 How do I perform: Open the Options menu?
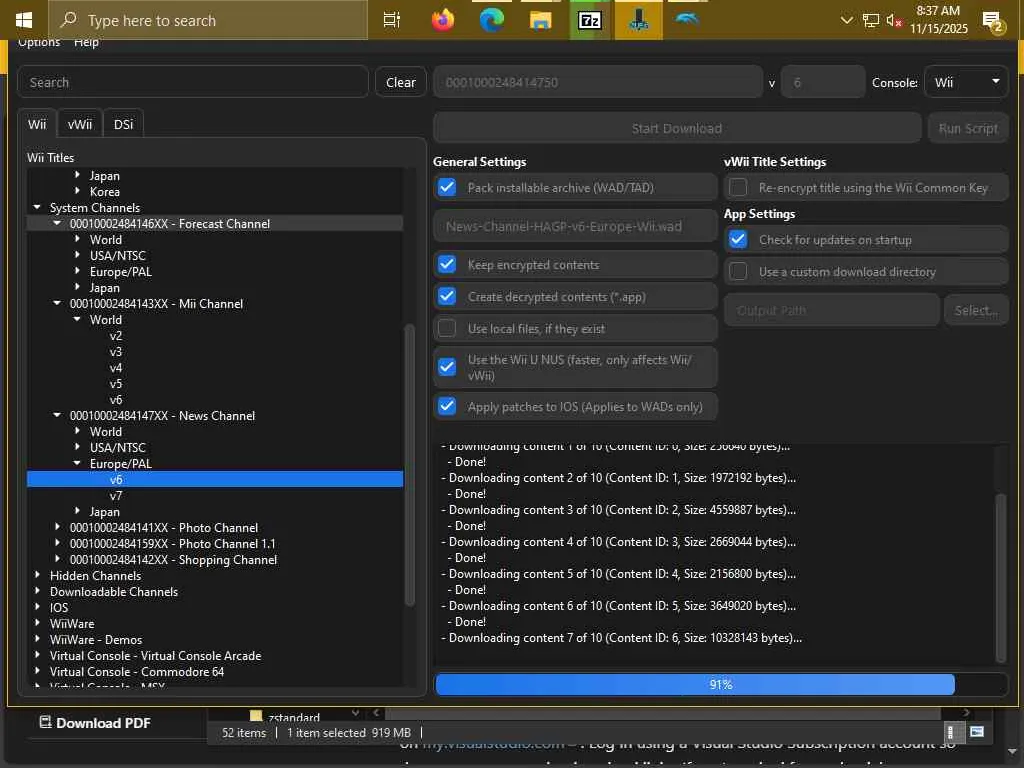39,42
